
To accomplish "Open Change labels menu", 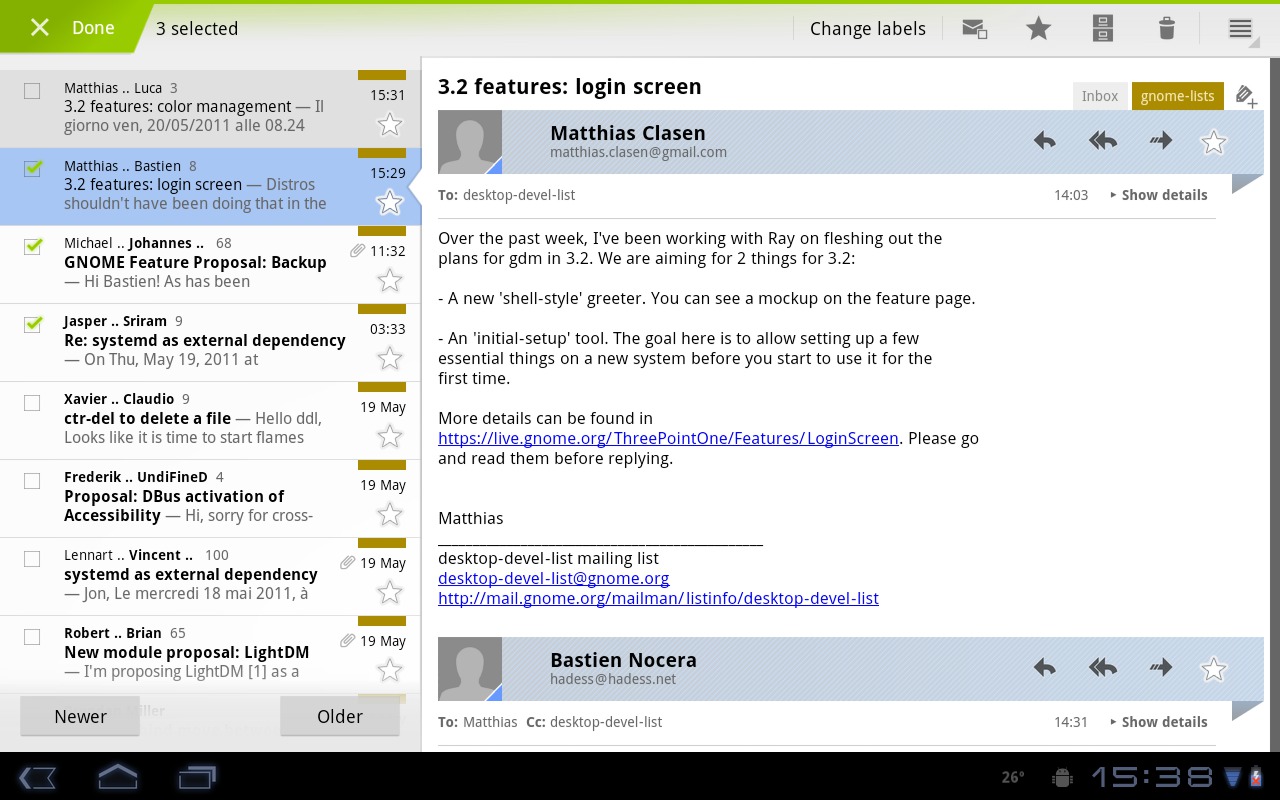I will 867,29.
